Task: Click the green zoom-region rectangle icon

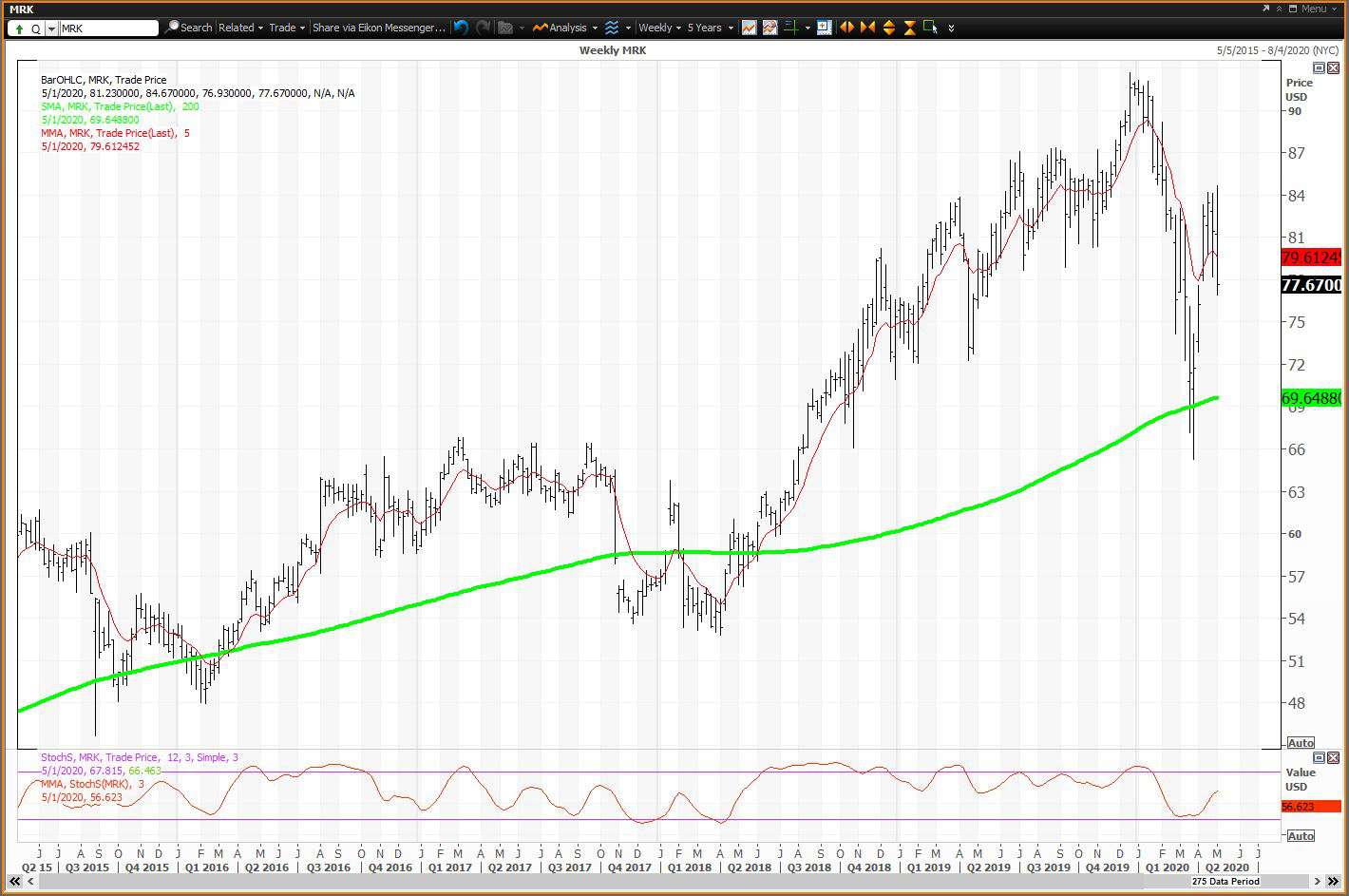Action: point(930,27)
